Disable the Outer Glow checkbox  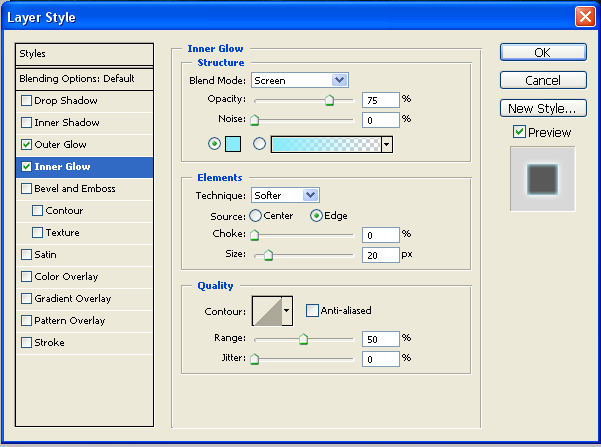(x=27, y=145)
